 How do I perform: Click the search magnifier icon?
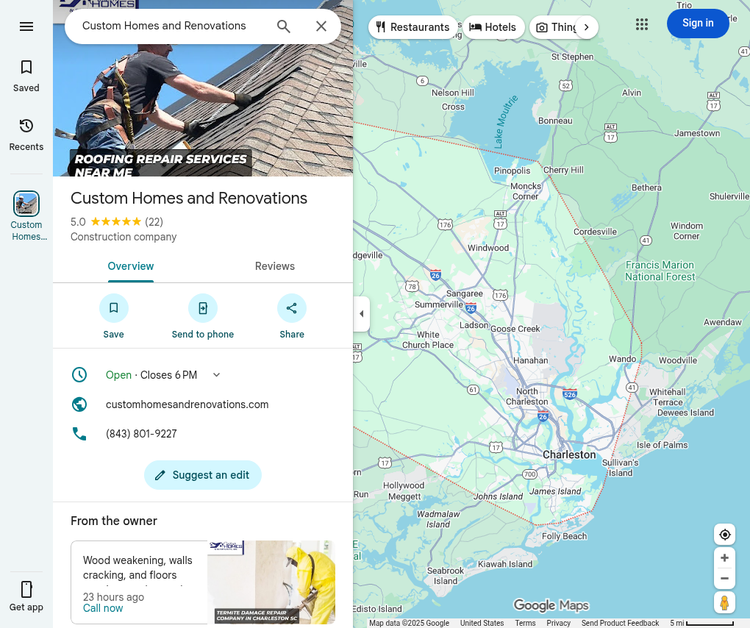[284, 26]
